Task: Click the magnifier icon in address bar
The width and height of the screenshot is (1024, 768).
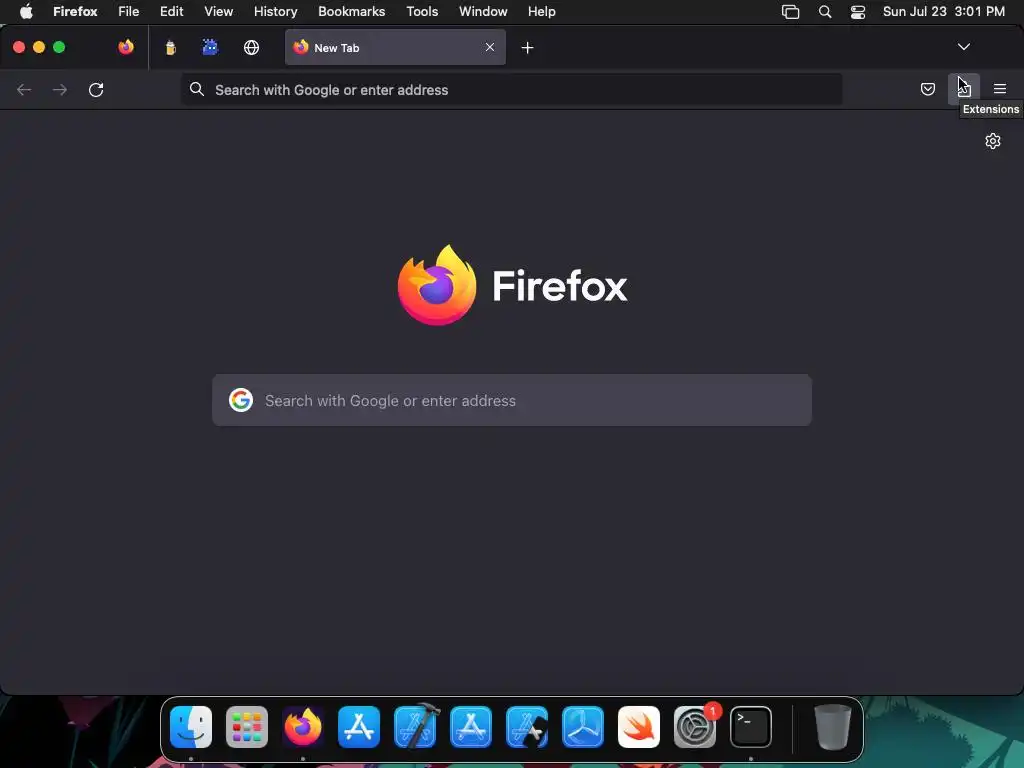Action: coord(197,89)
